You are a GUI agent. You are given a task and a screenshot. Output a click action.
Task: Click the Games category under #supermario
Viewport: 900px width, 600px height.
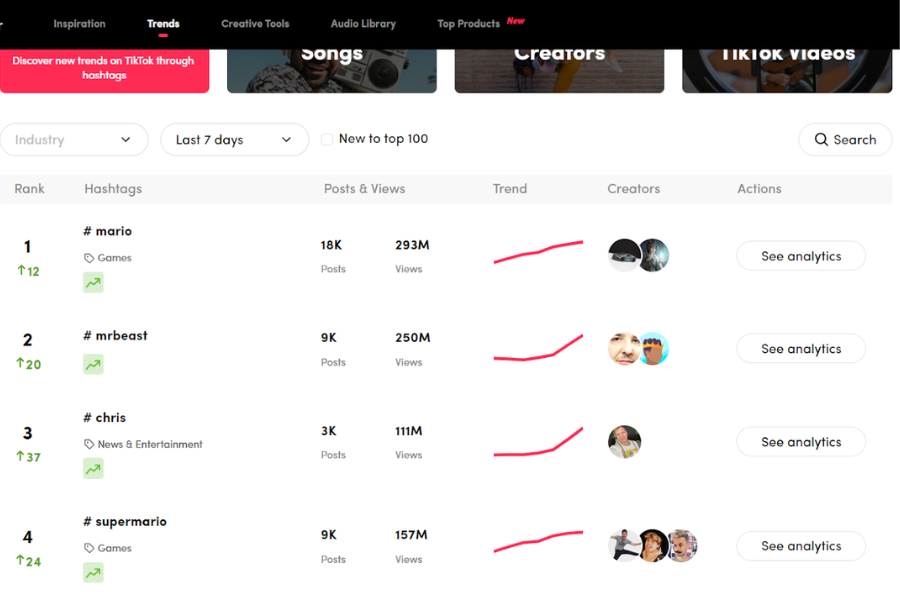click(114, 548)
